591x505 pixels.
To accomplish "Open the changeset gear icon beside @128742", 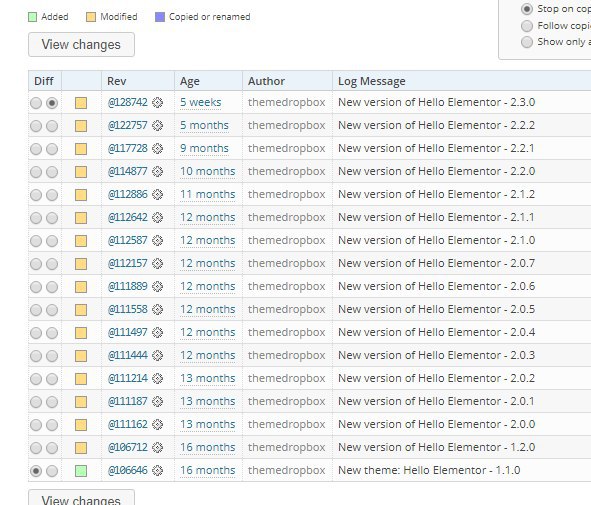I will (158, 103).
